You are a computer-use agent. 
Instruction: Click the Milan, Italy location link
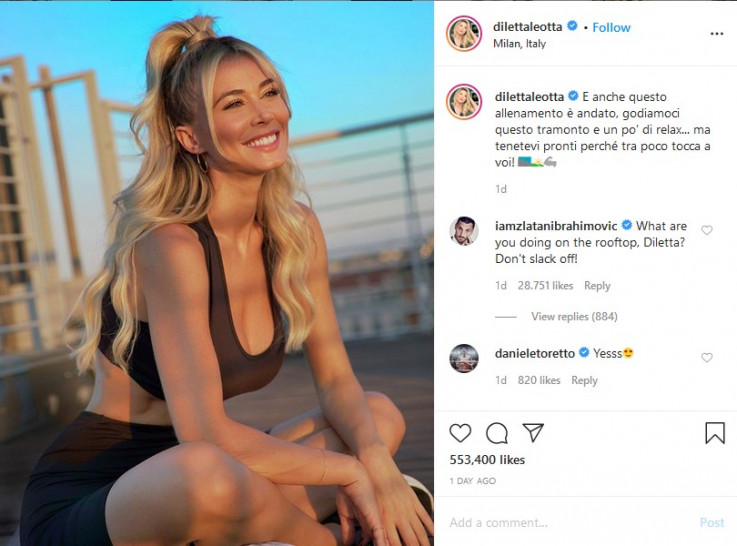tap(519, 44)
